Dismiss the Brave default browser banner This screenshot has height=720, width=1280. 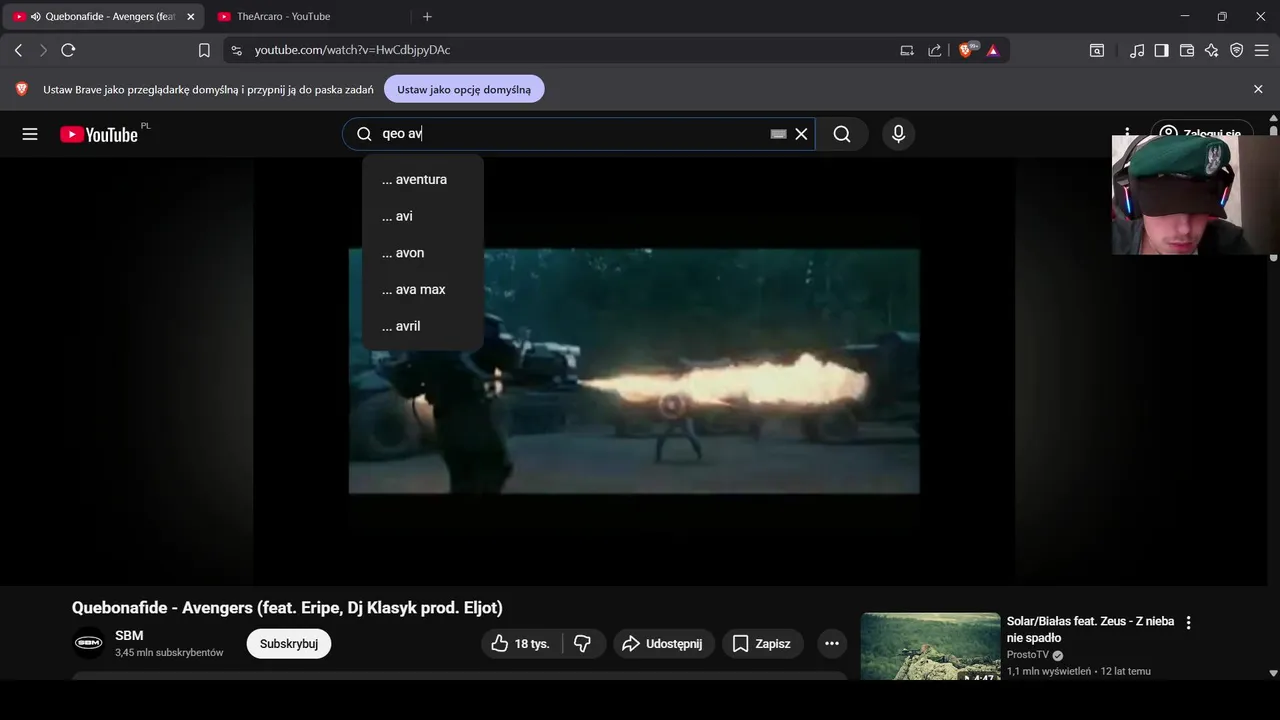1258,89
